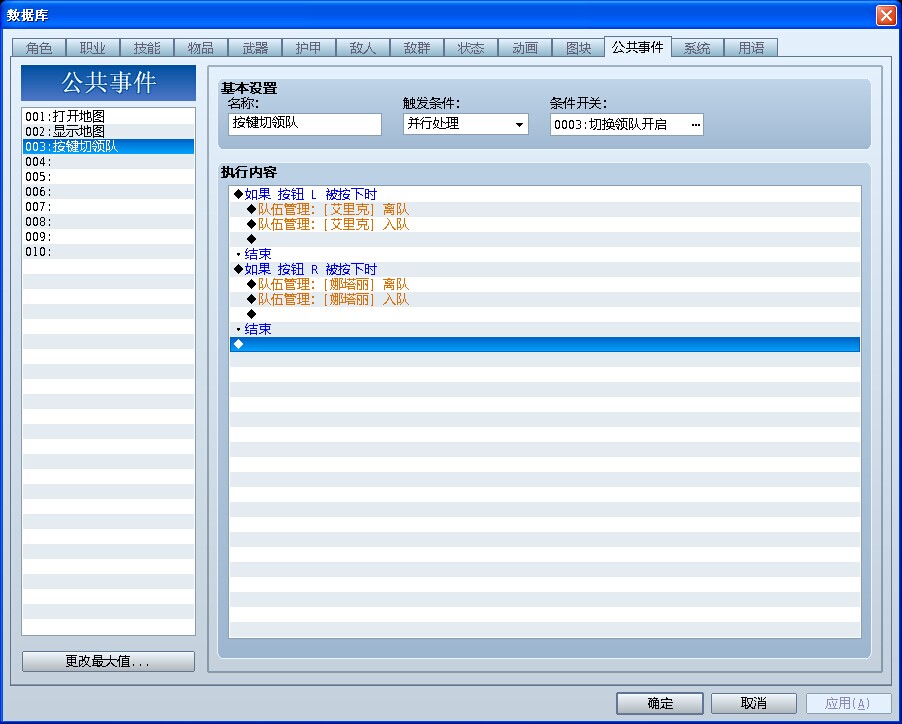902x724 pixels.
Task: Click the ellipsis button for 条件开关
Action: 695,124
